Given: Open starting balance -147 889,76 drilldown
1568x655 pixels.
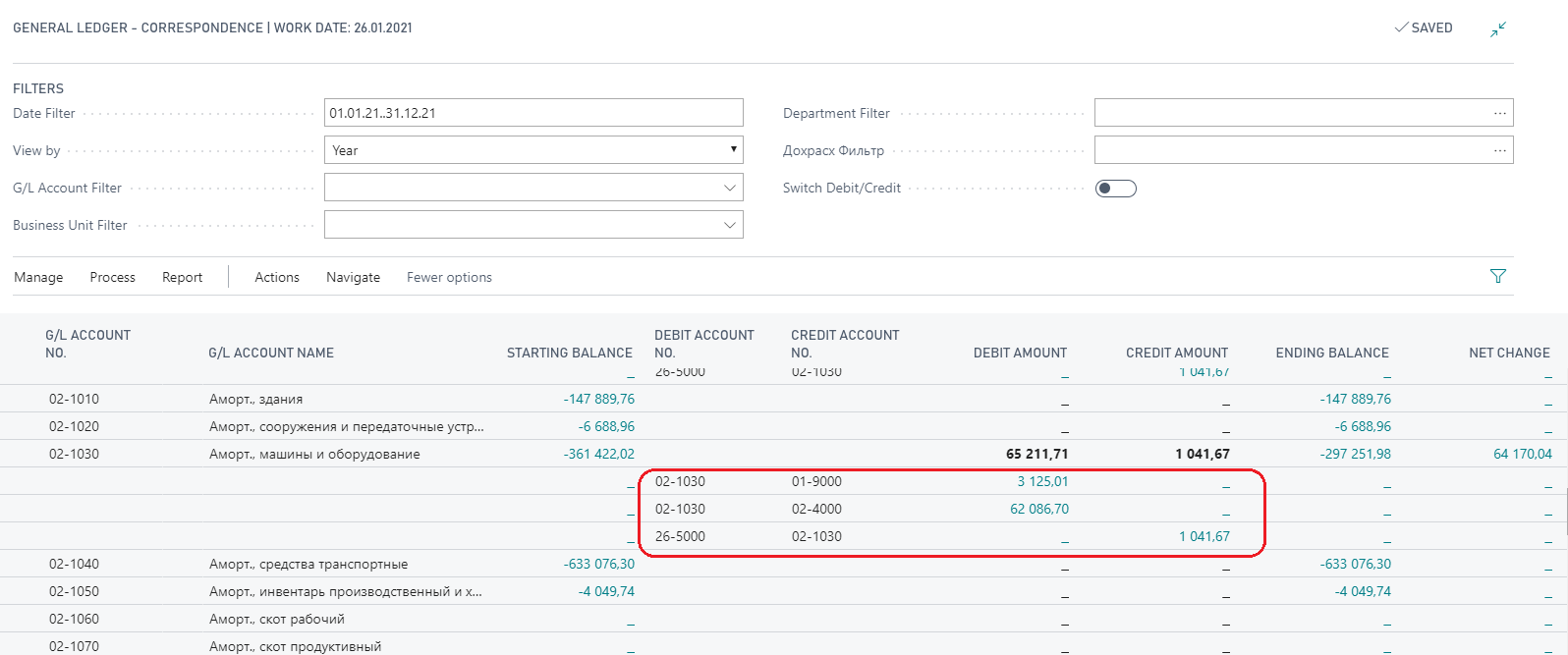Looking at the screenshot, I should (599, 399).
